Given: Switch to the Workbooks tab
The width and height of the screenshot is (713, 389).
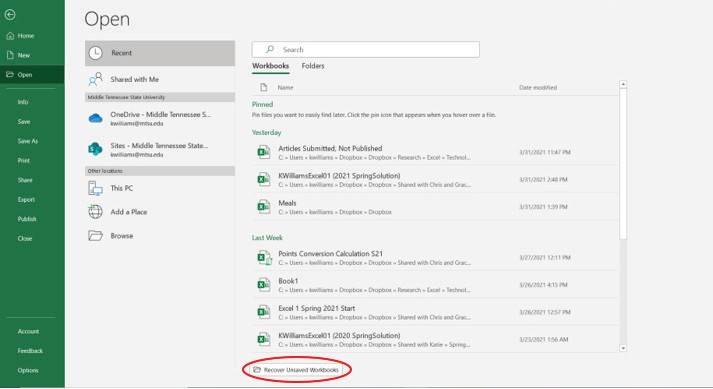Looking at the screenshot, I should [271, 66].
